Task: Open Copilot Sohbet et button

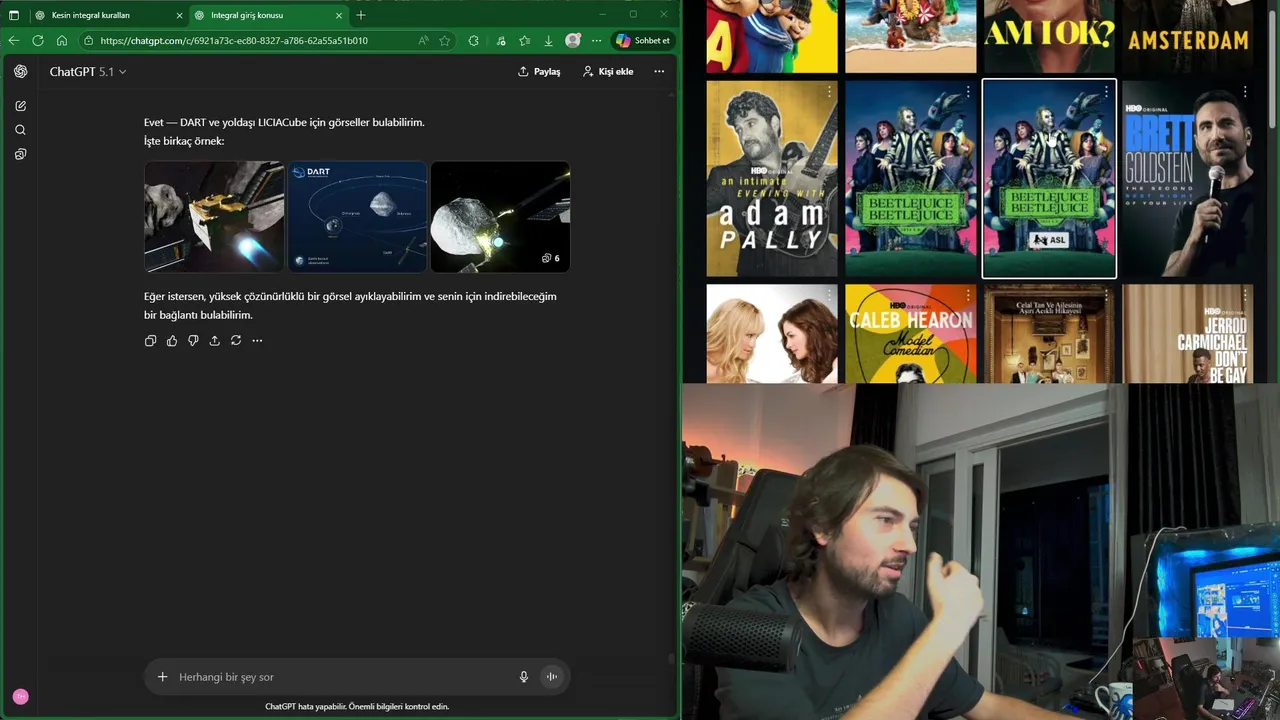Action: 643,41
